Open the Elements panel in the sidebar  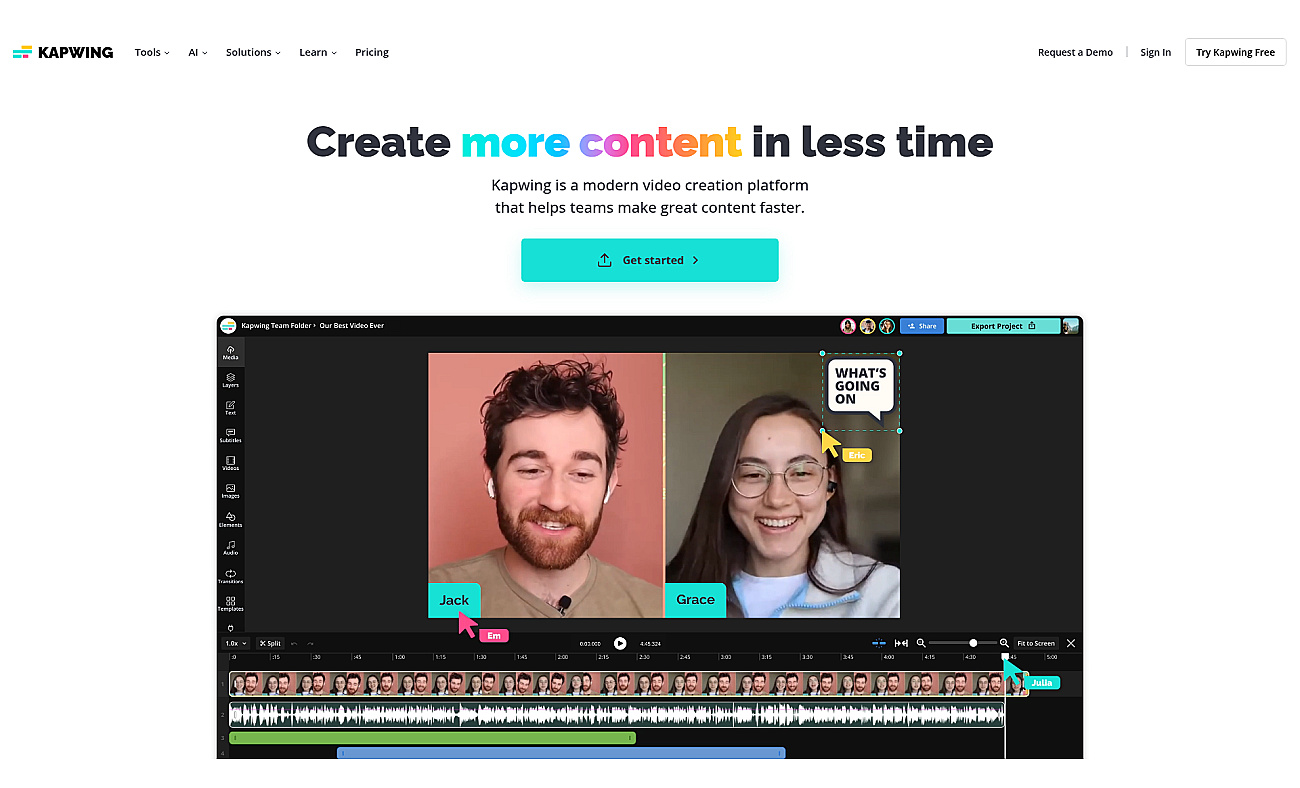pyautogui.click(x=230, y=520)
